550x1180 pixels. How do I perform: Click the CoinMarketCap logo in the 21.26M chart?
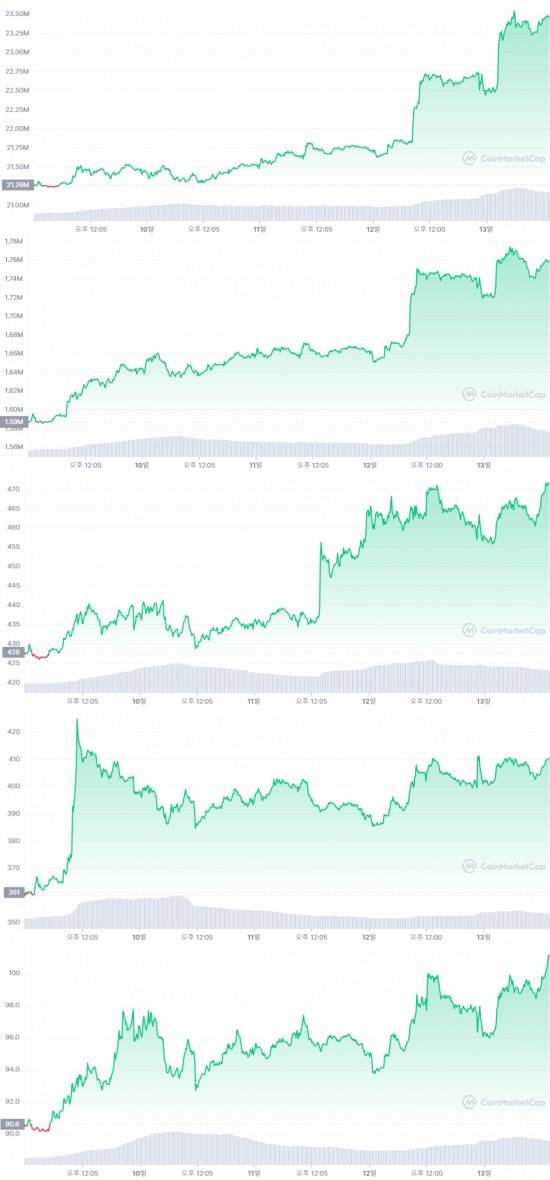click(x=503, y=158)
